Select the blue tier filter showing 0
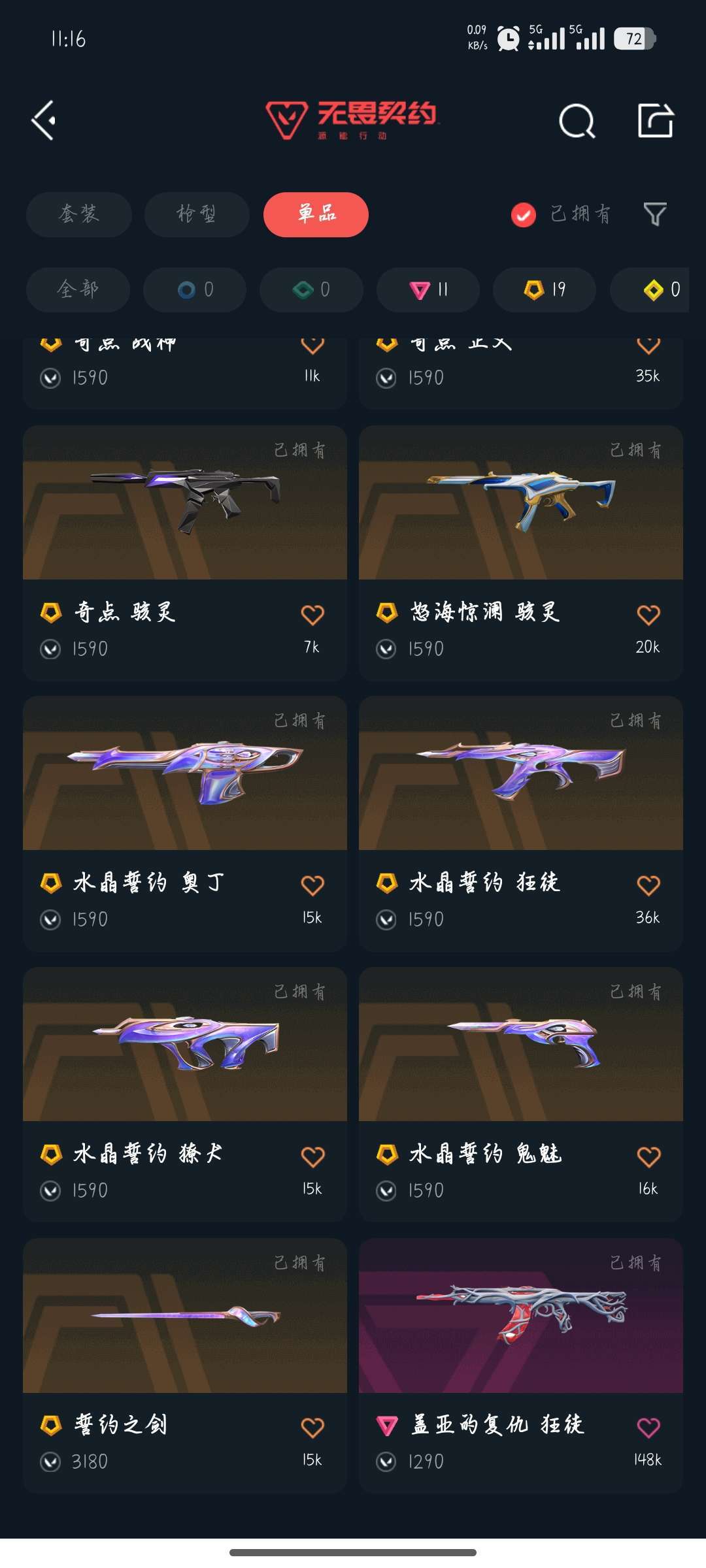This screenshot has height=1568, width=706. 195,289
